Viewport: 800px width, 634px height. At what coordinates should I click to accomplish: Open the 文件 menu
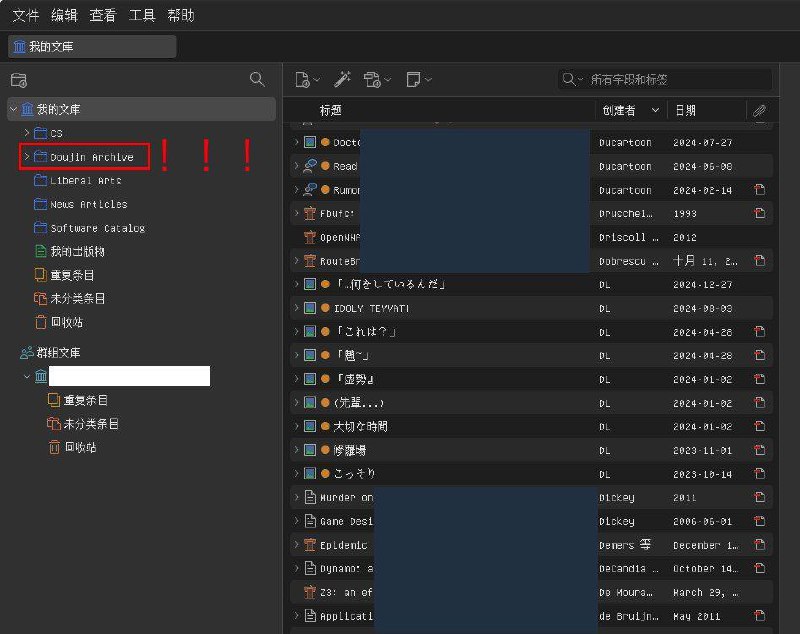pyautogui.click(x=25, y=15)
